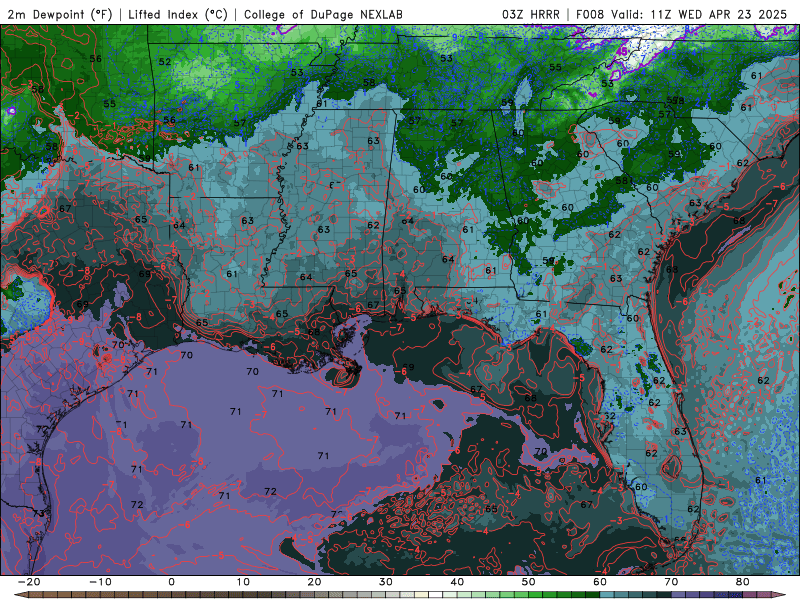Viewport: 800px width, 600px height.
Task: Click the -10 label on the color scale
Action: point(100,582)
